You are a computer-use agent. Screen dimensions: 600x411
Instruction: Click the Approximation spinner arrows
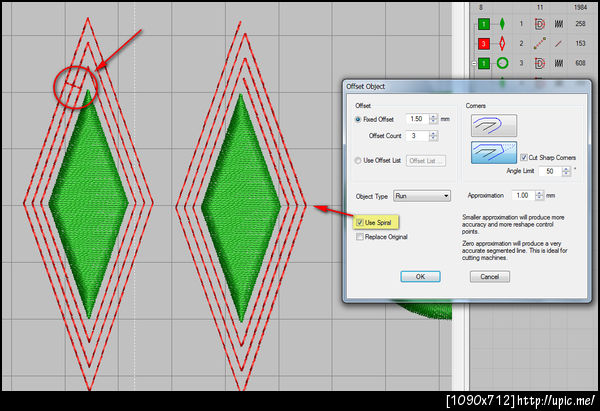click(x=539, y=196)
